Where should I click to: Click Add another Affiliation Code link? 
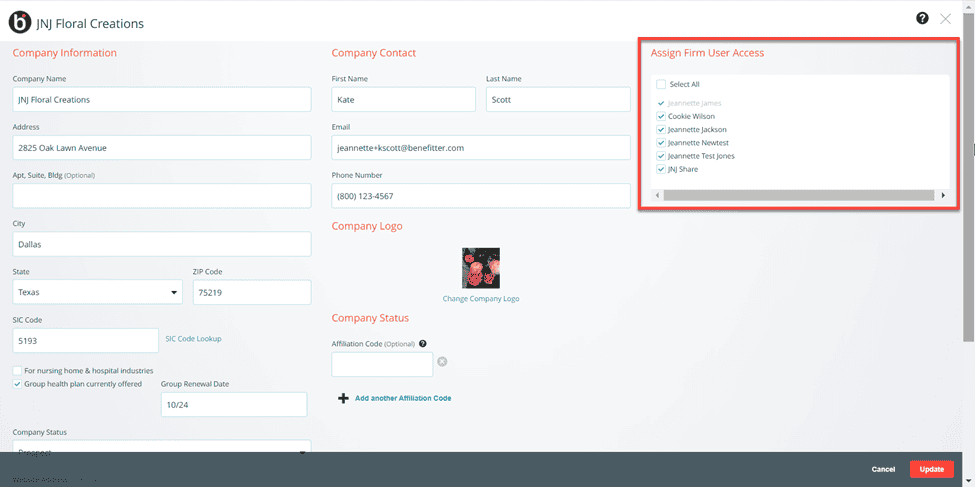coord(403,398)
